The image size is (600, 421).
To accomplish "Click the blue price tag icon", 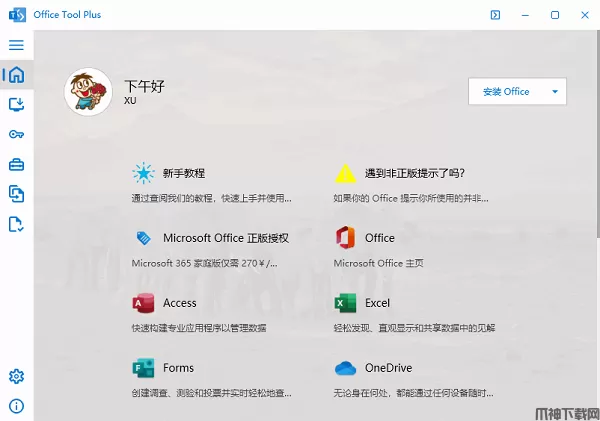I will coord(143,238).
